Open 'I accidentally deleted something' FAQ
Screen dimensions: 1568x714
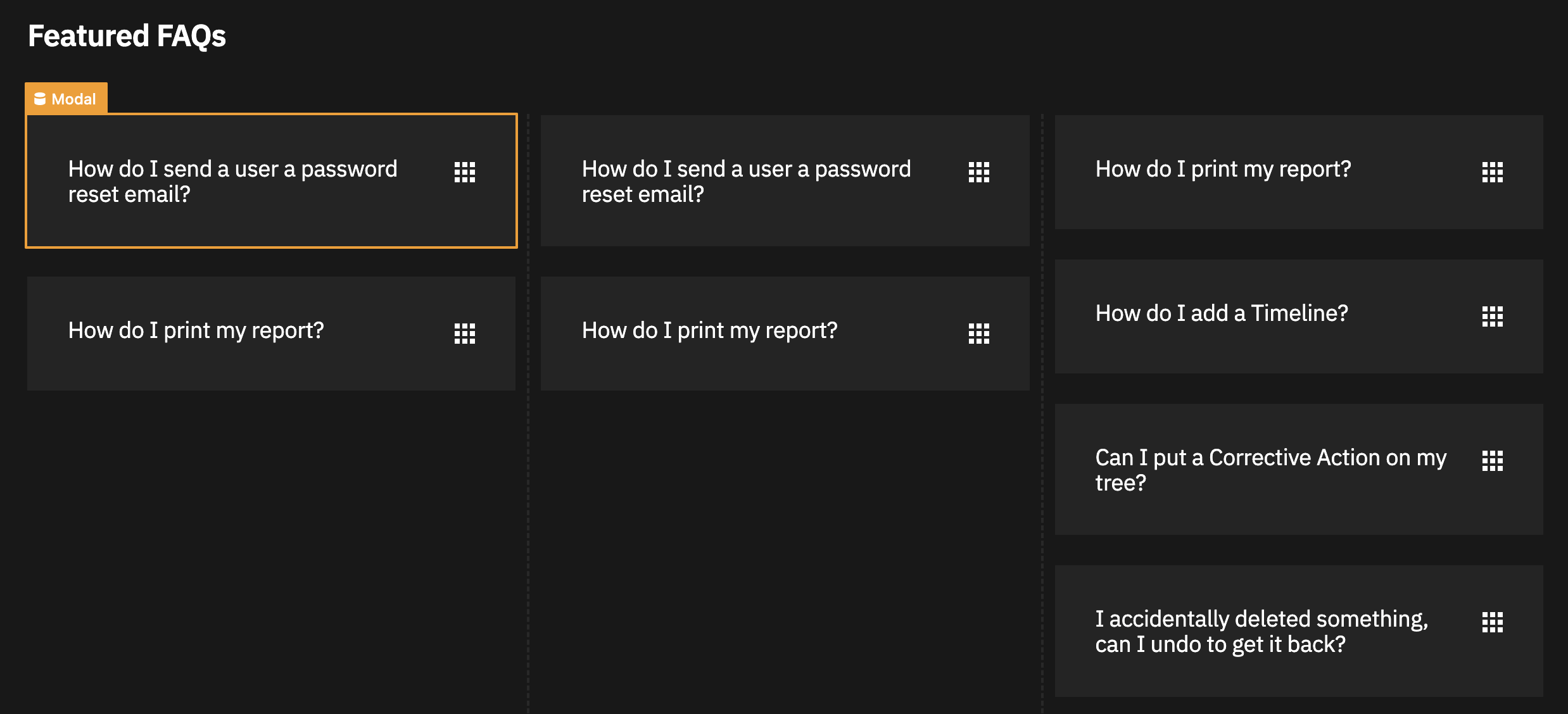click(x=1261, y=631)
